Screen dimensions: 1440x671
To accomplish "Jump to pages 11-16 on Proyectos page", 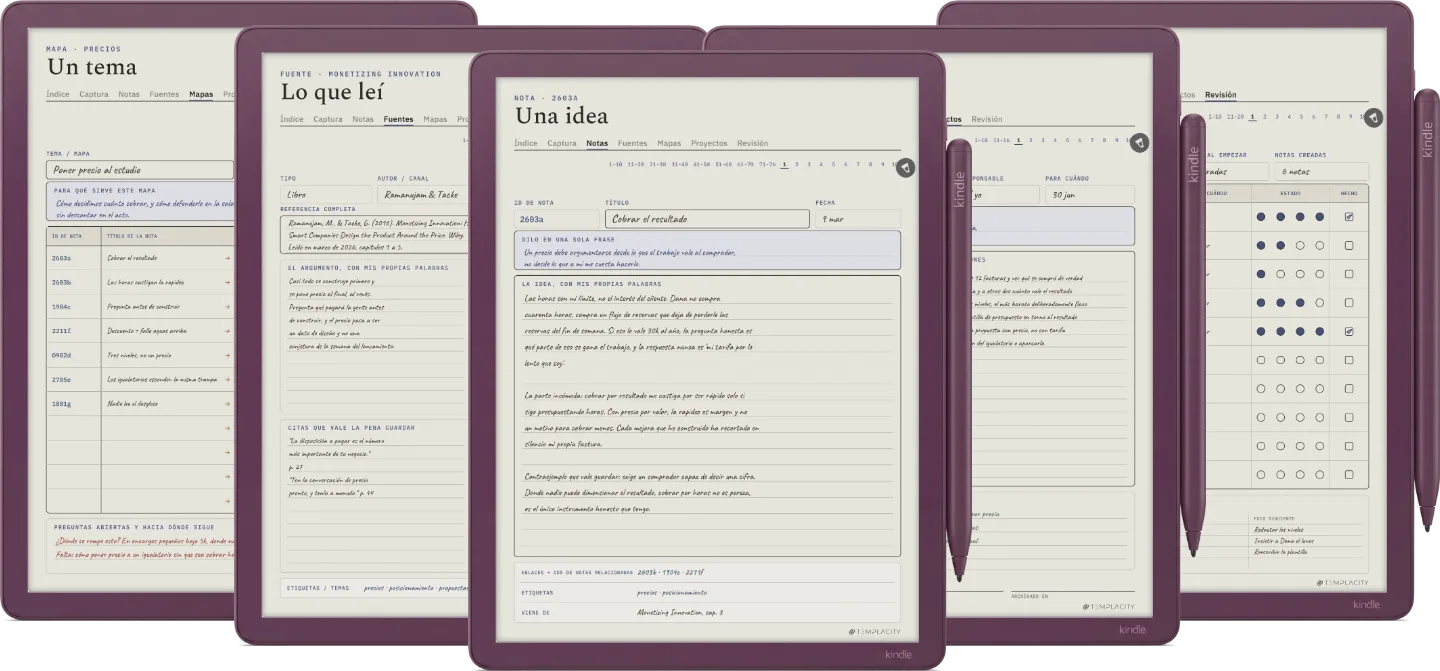I will pyautogui.click(x=1002, y=141).
